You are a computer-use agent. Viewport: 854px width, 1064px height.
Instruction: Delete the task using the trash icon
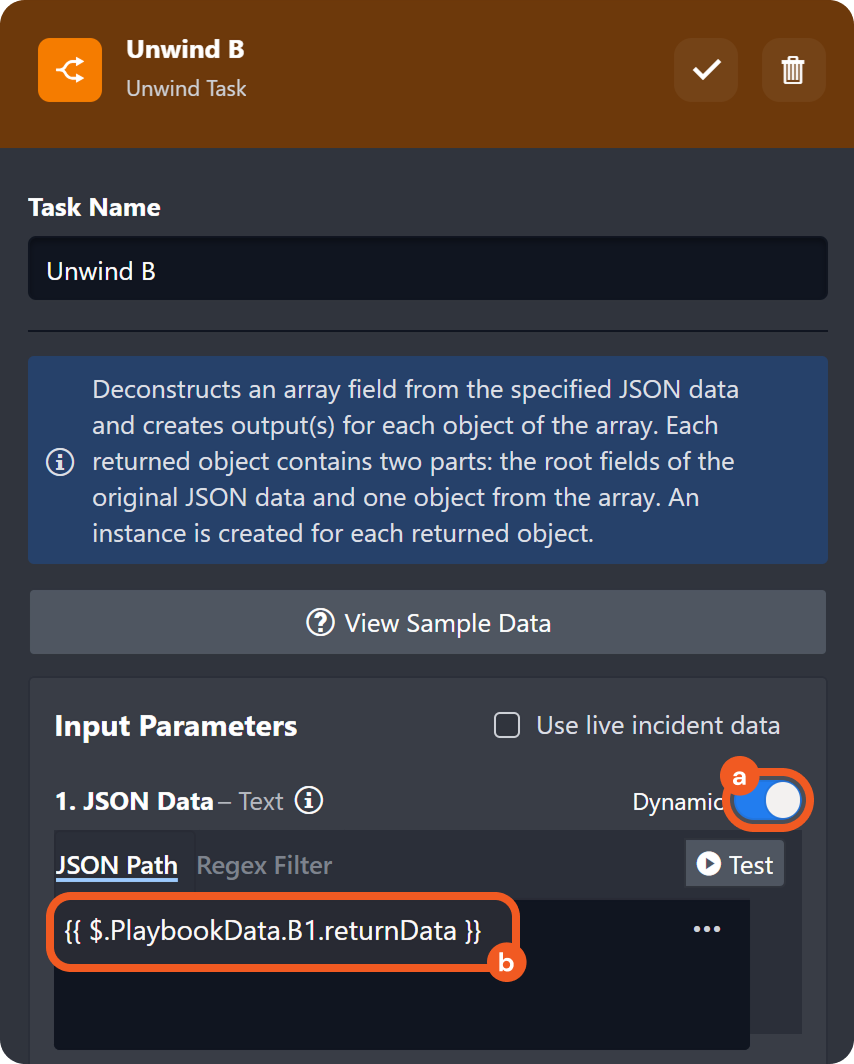(x=793, y=70)
